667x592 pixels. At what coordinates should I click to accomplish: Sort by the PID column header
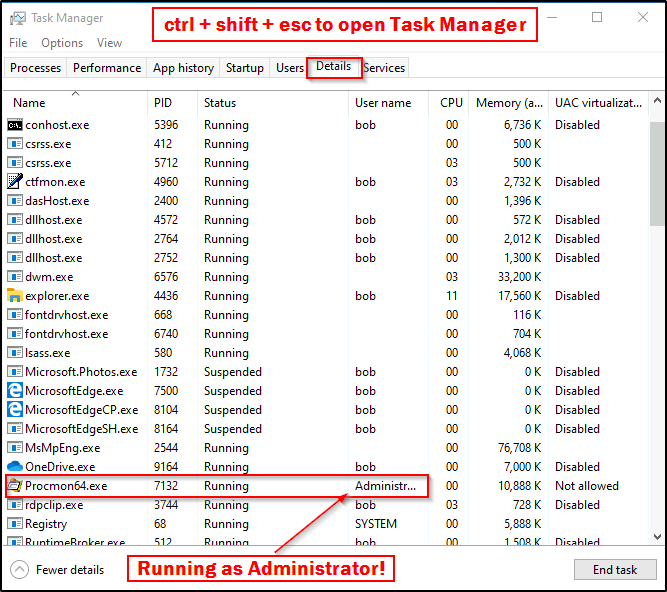click(x=163, y=103)
